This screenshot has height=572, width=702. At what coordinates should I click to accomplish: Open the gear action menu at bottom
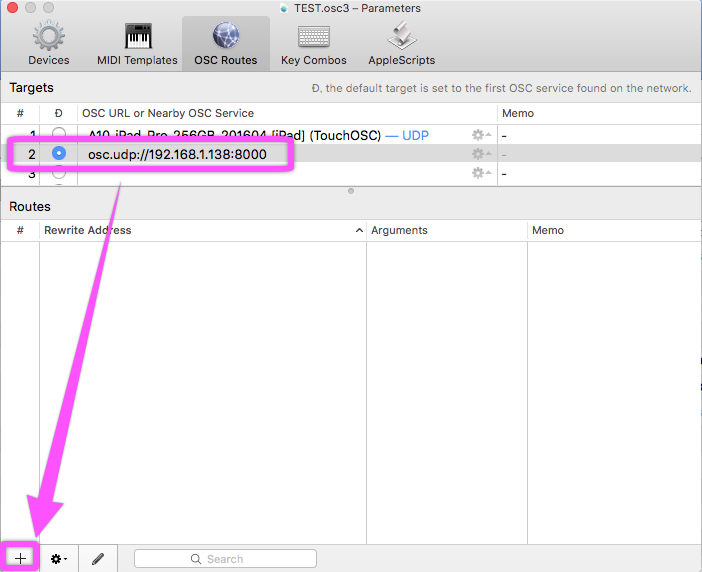coord(59,558)
